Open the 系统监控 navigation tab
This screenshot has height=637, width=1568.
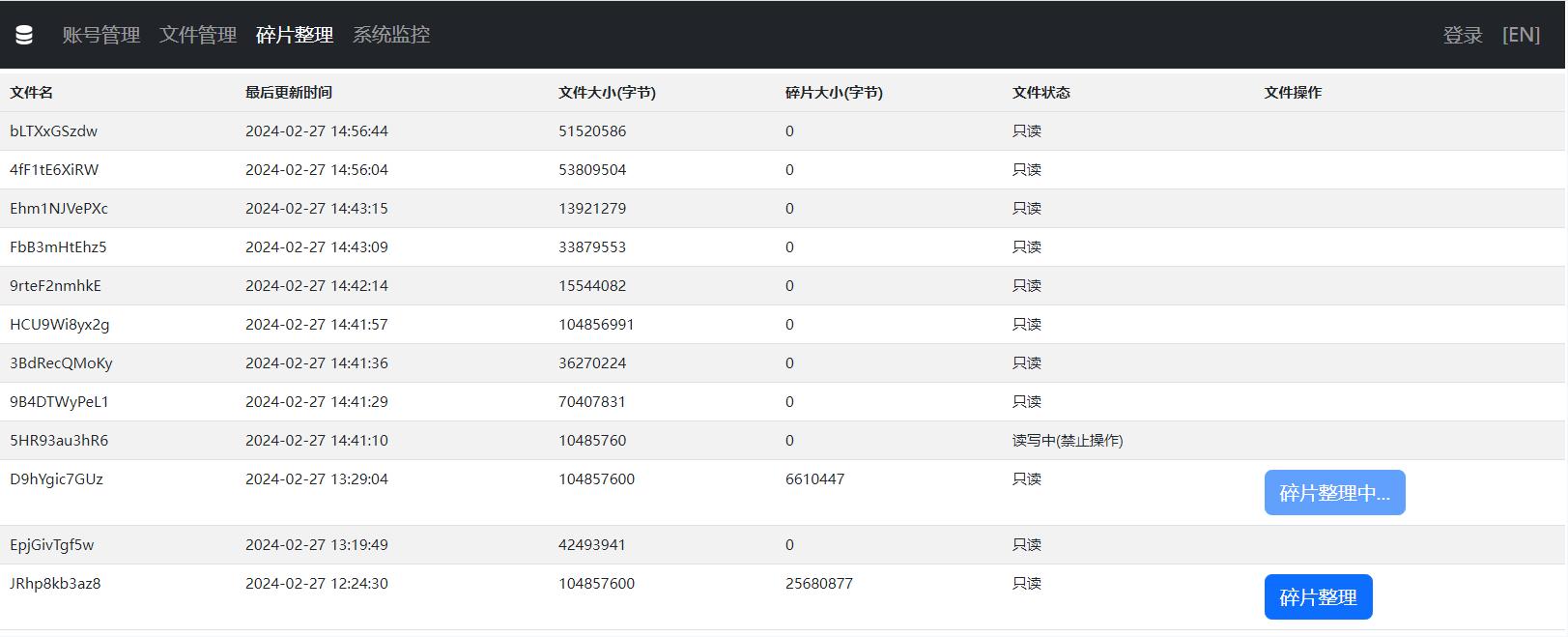point(391,35)
